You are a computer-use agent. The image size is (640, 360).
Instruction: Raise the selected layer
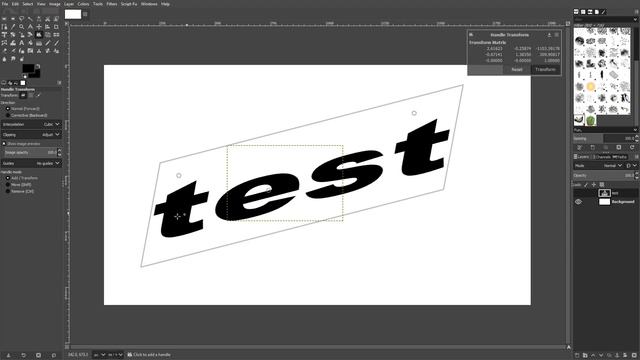click(x=593, y=355)
